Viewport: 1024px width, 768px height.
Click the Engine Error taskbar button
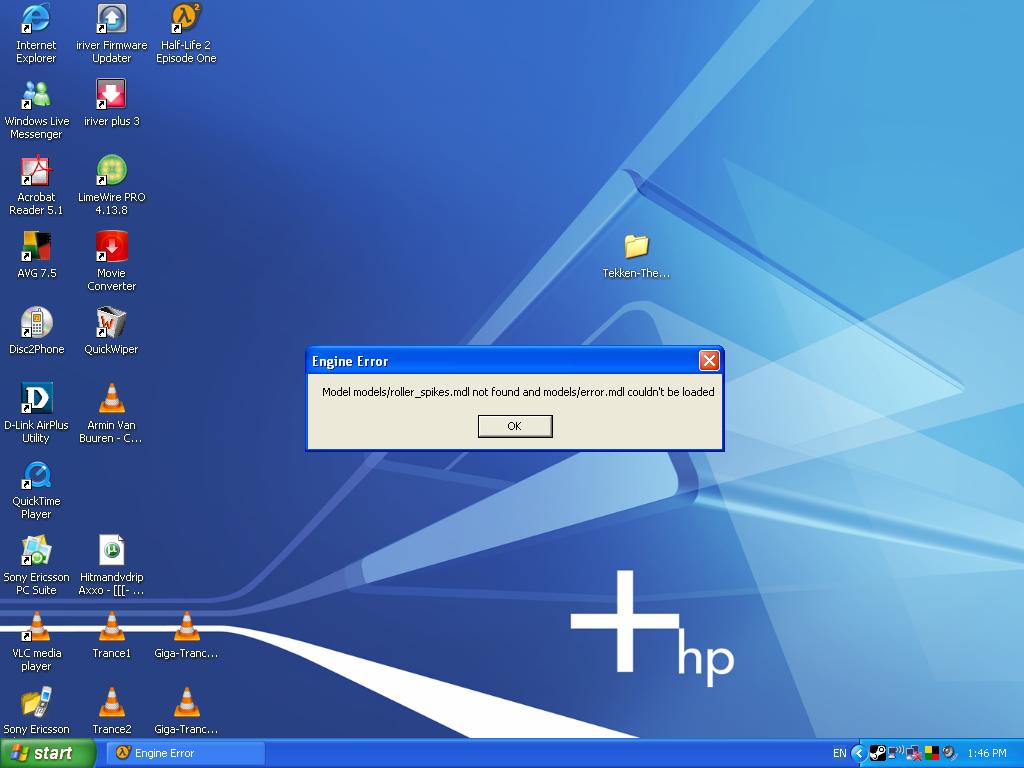(185, 753)
